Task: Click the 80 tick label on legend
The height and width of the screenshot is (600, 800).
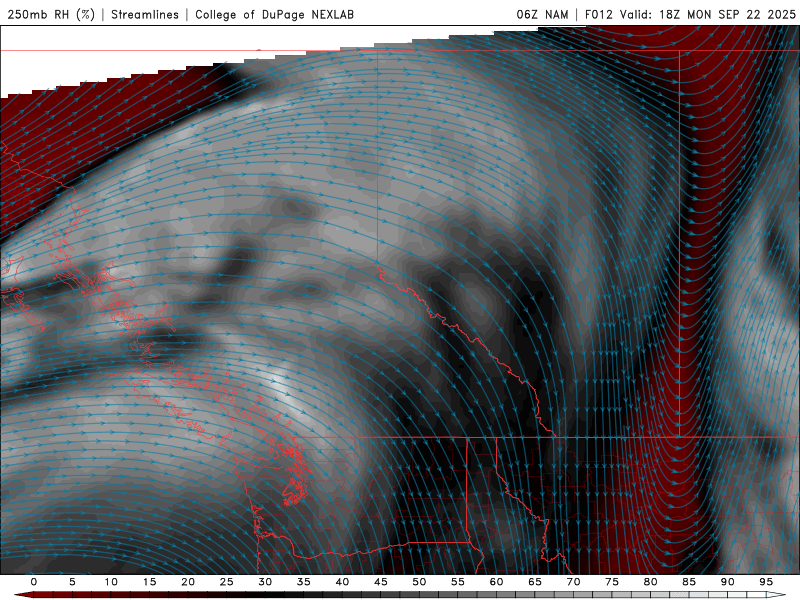Action: pyautogui.click(x=651, y=582)
